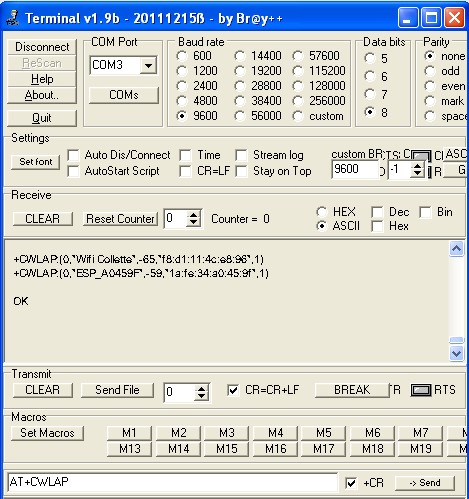Open the COM Port dropdown arrow

point(148,65)
